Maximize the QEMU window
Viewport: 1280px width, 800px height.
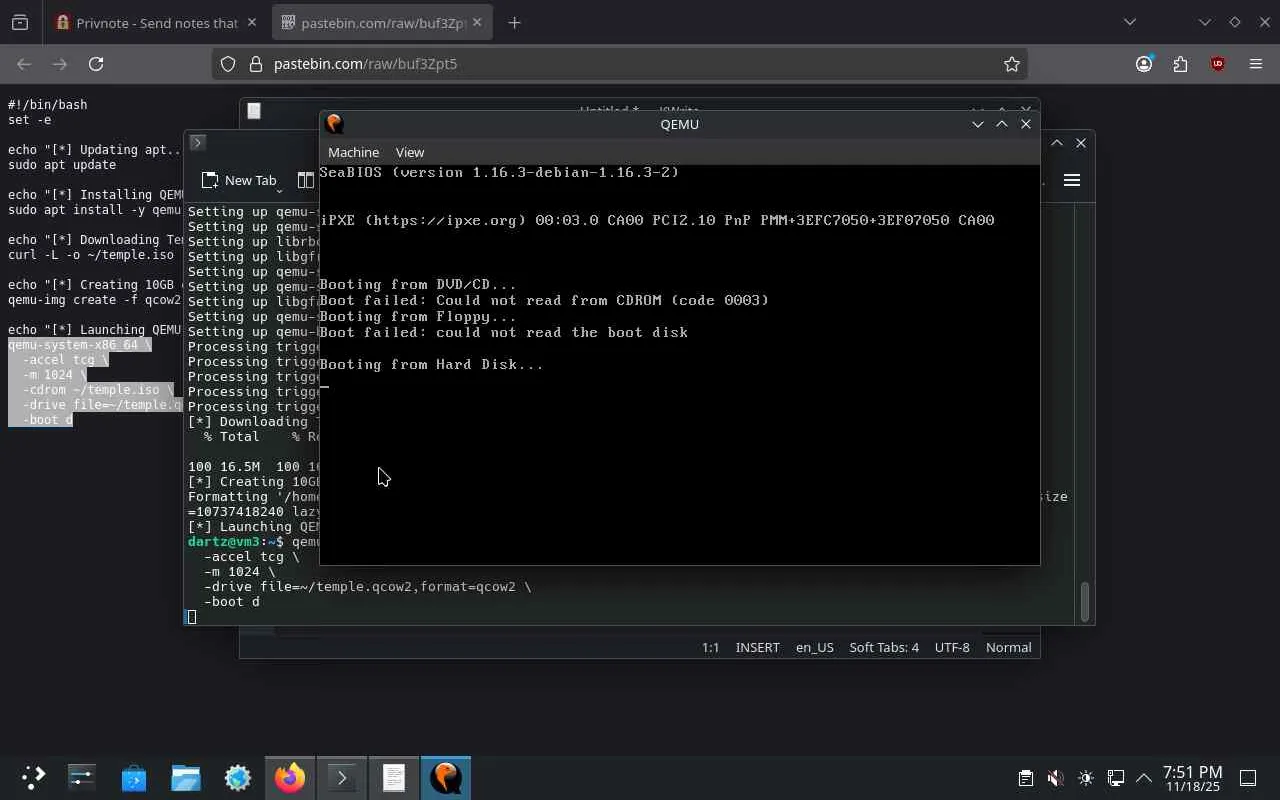pyautogui.click(x=1002, y=124)
